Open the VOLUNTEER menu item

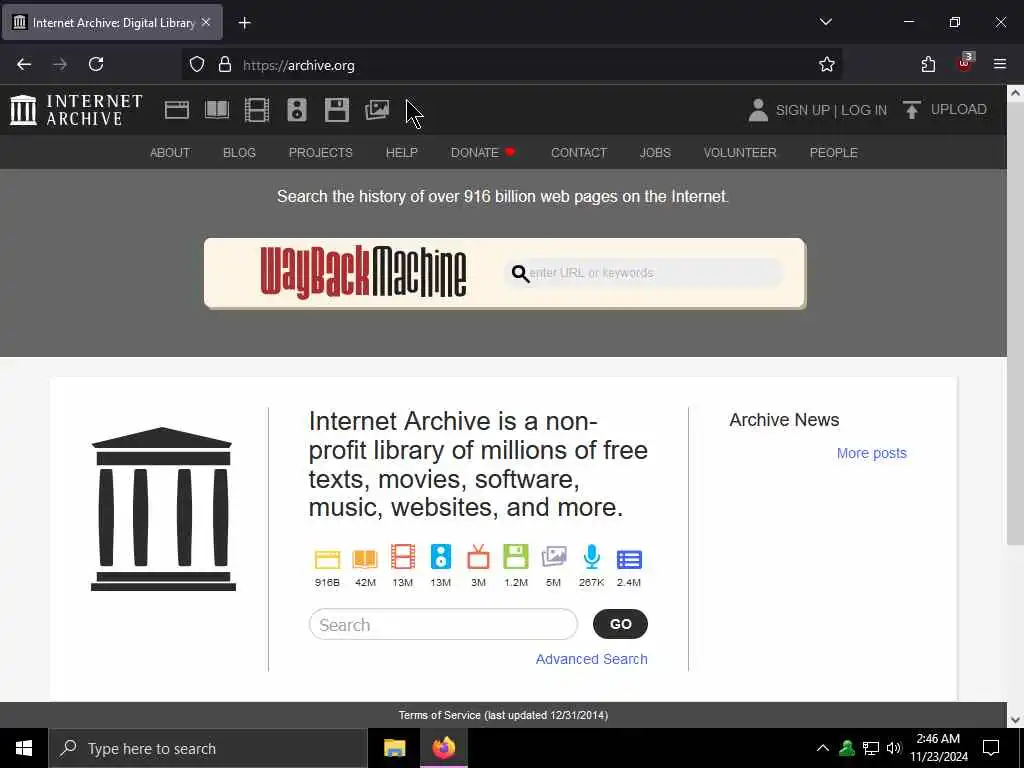pyautogui.click(x=740, y=152)
